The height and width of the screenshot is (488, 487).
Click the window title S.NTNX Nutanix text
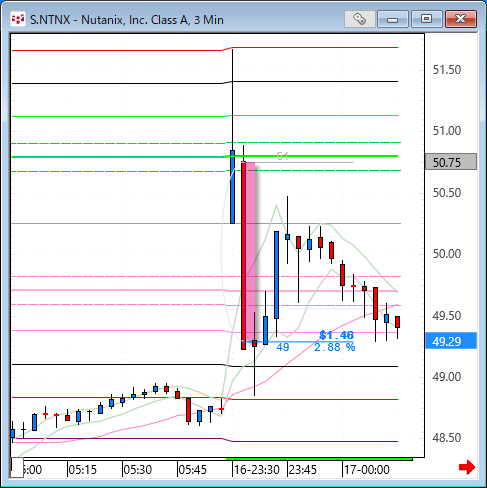pos(127,20)
